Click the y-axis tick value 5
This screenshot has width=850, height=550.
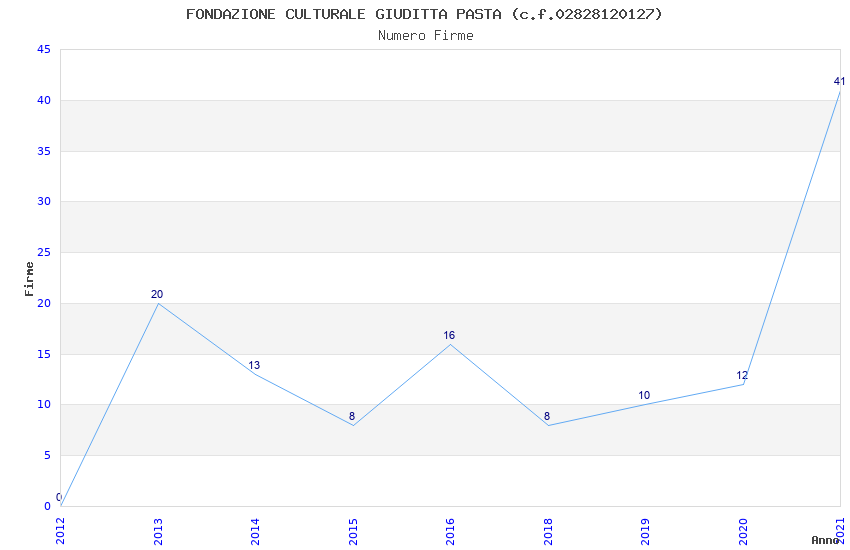tap(47, 455)
